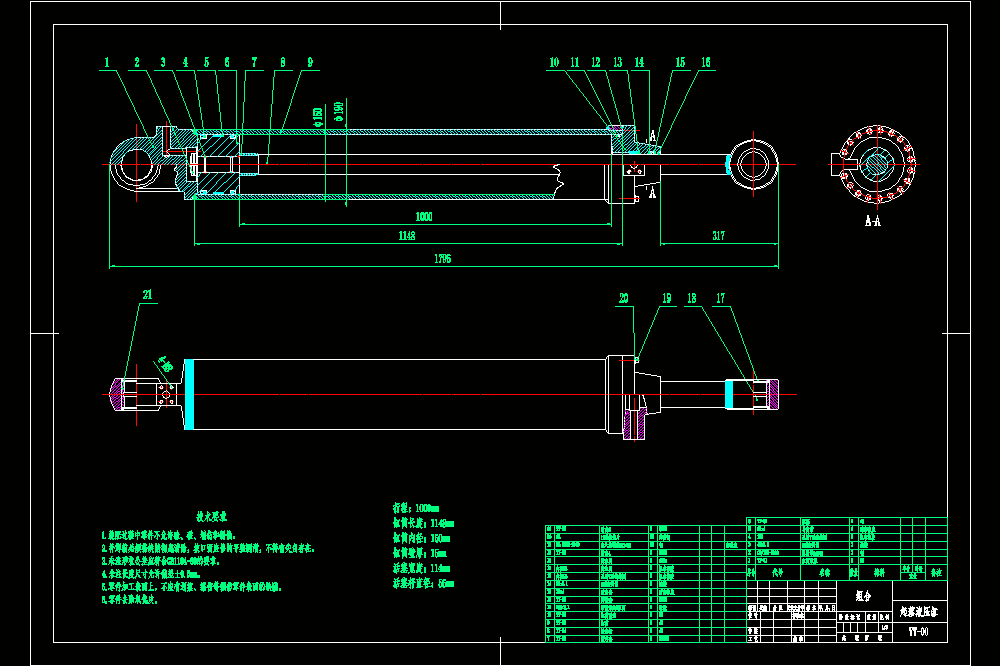The width and height of the screenshot is (1000, 666).
Task: Select the φ190 diameter dimension
Action: click(339, 111)
